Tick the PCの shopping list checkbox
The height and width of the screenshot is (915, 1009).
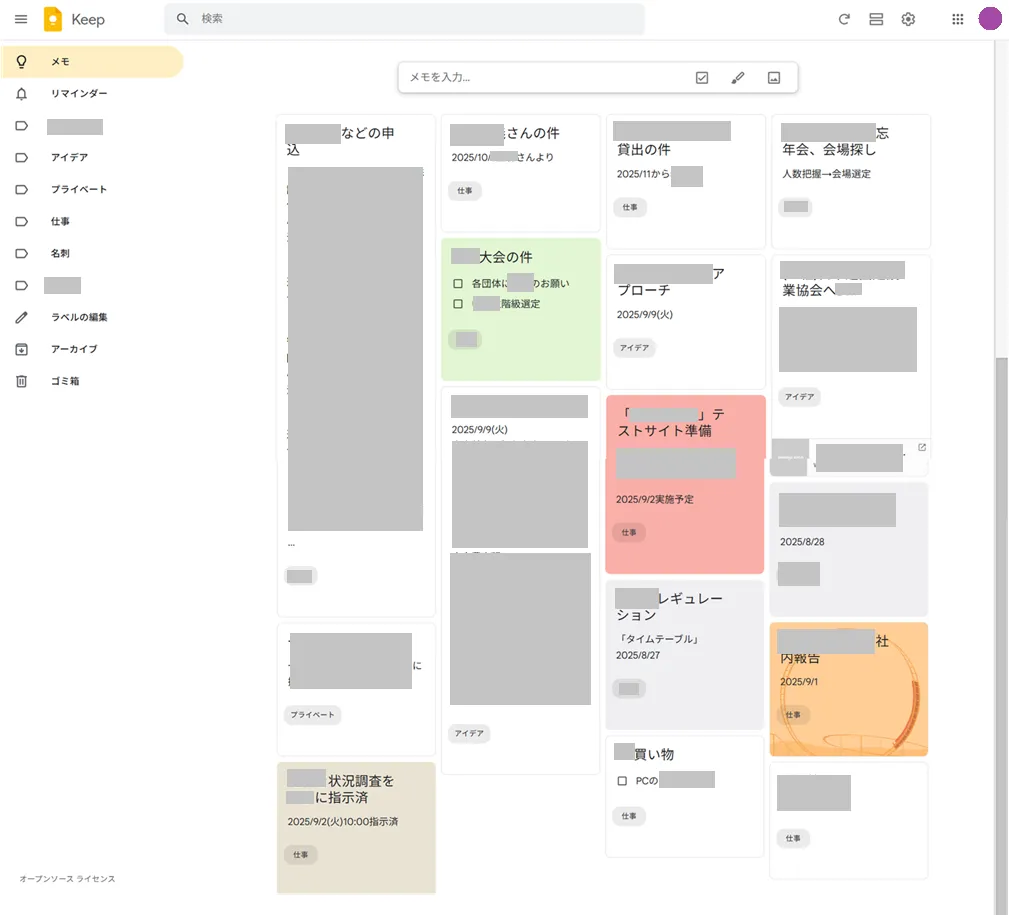[x=622, y=781]
